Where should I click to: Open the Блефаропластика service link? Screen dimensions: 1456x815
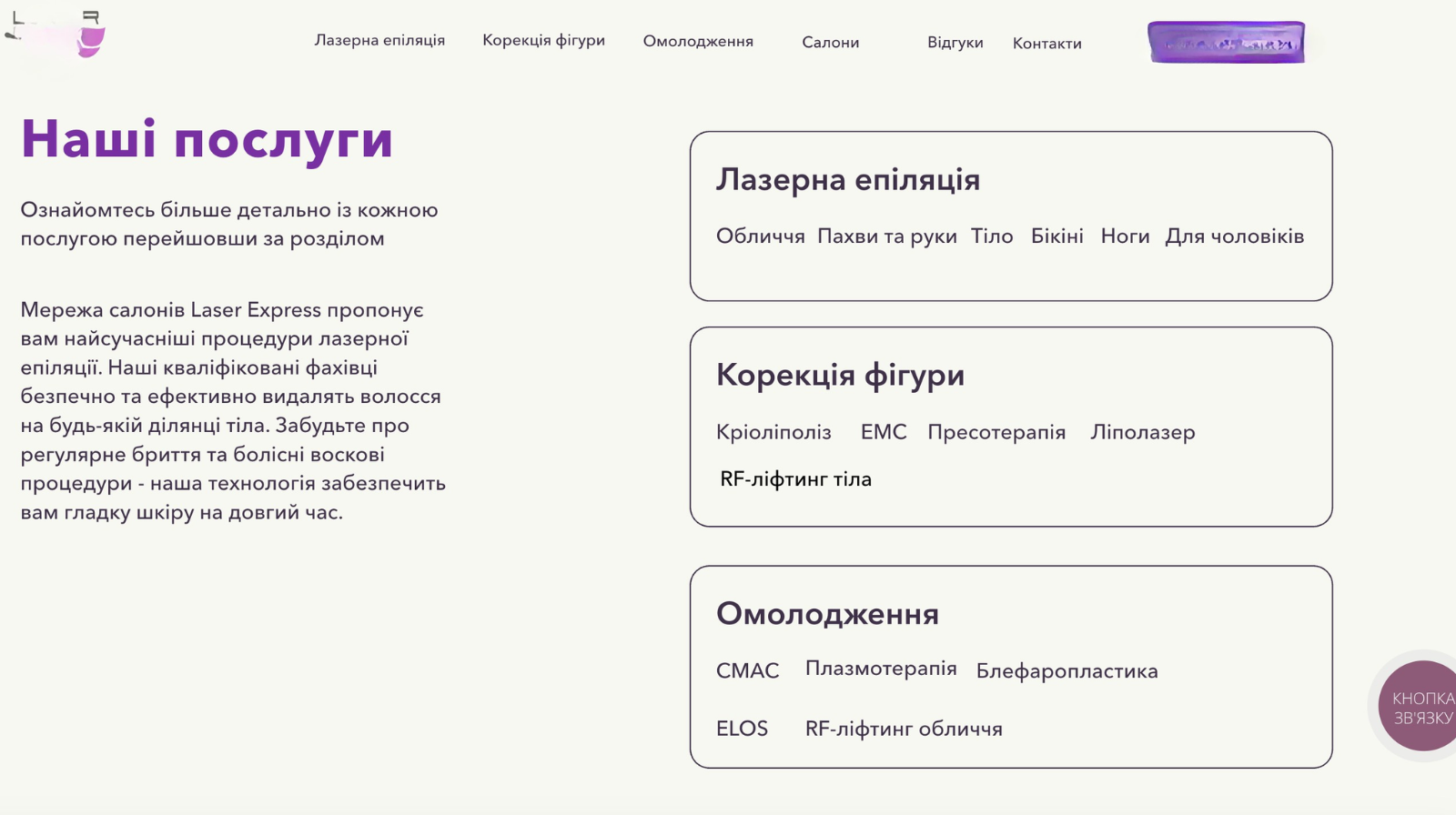pos(1067,671)
